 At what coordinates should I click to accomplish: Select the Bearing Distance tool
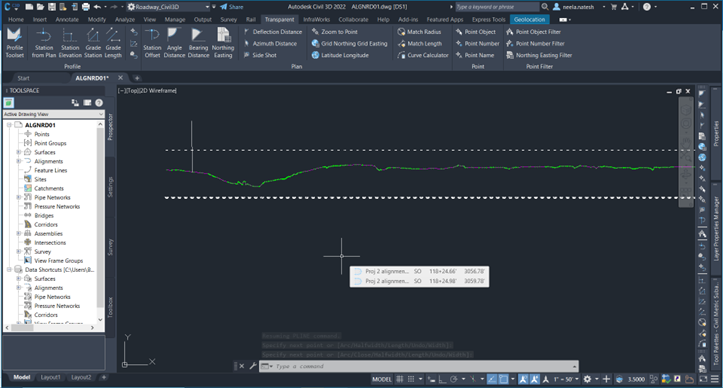(x=198, y=43)
